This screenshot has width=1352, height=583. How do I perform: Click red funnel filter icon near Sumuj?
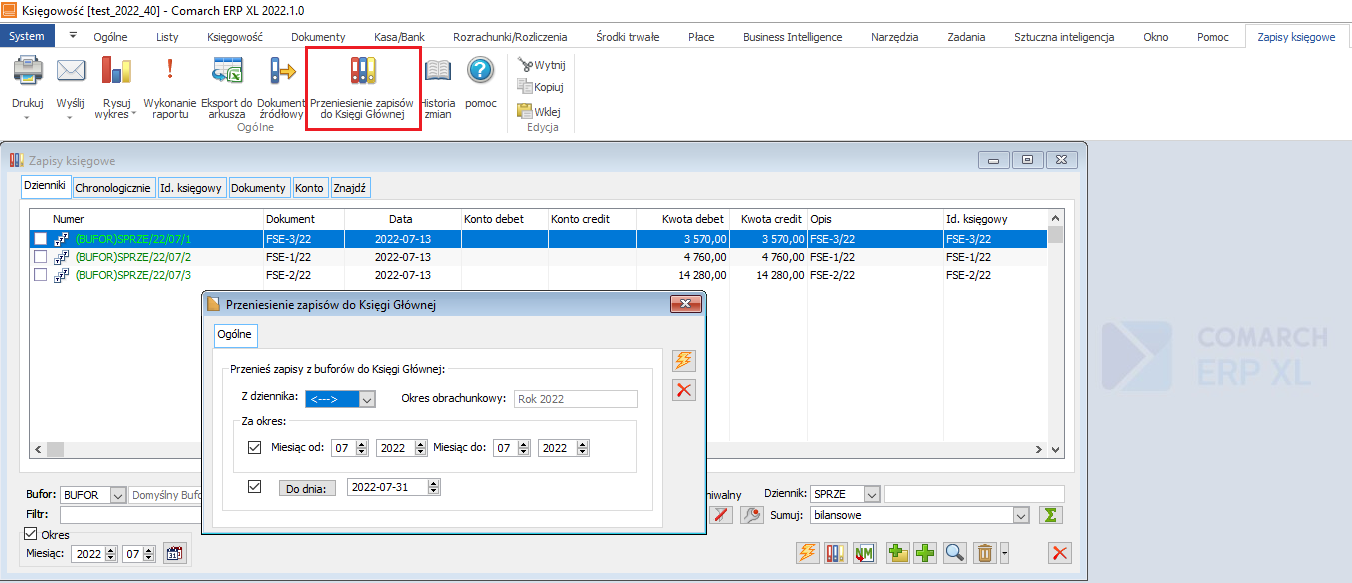click(721, 515)
